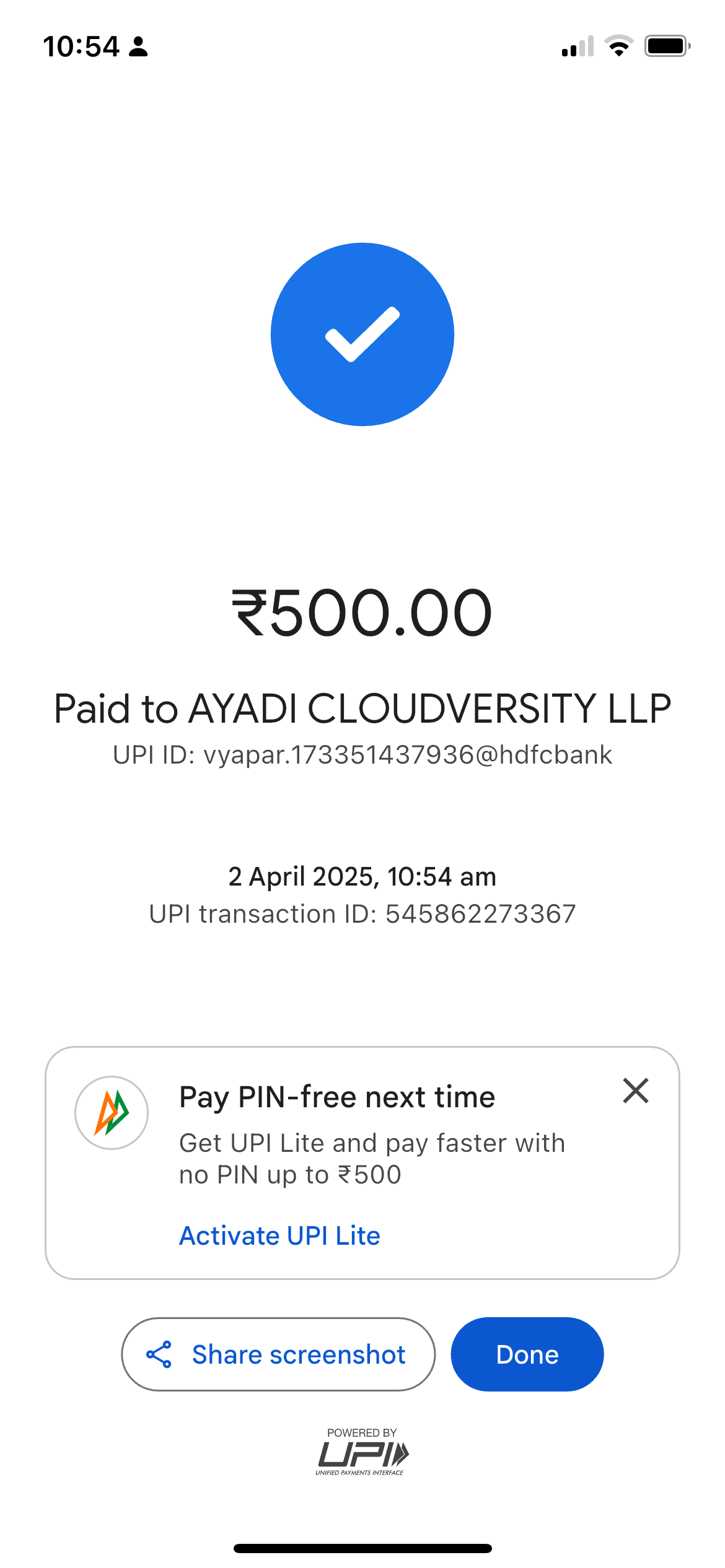Tap the home indicator bar
The width and height of the screenshot is (725, 1568).
tap(362, 1548)
